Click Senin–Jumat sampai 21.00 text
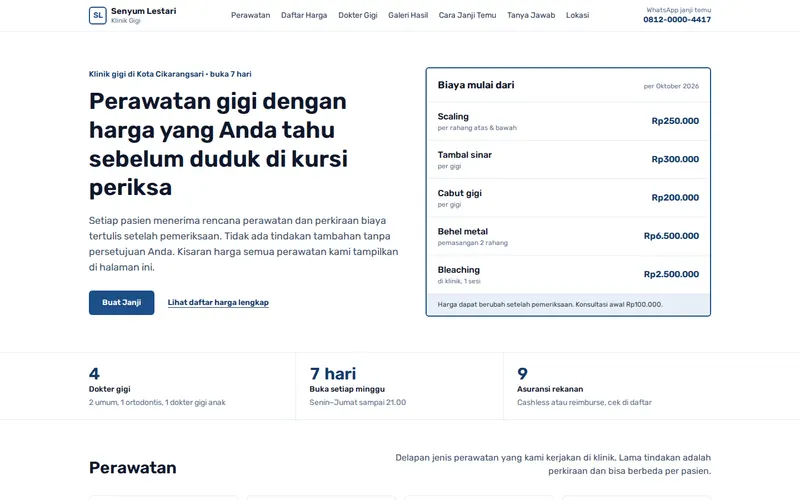 click(x=358, y=403)
